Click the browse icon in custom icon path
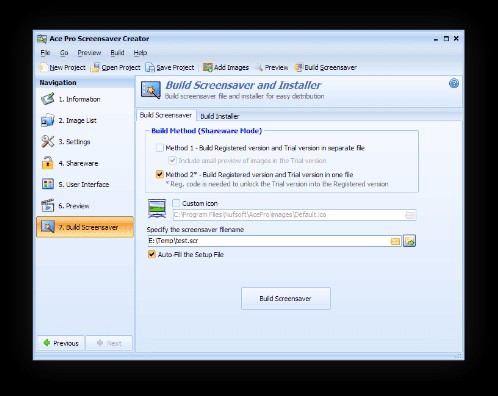Viewport: 498px width, 396px height. click(410, 215)
